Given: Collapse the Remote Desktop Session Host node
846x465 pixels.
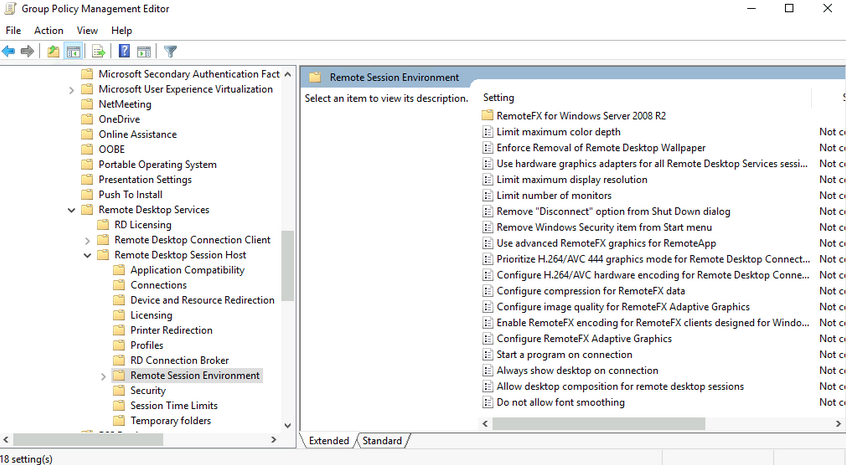Looking at the screenshot, I should click(x=87, y=255).
